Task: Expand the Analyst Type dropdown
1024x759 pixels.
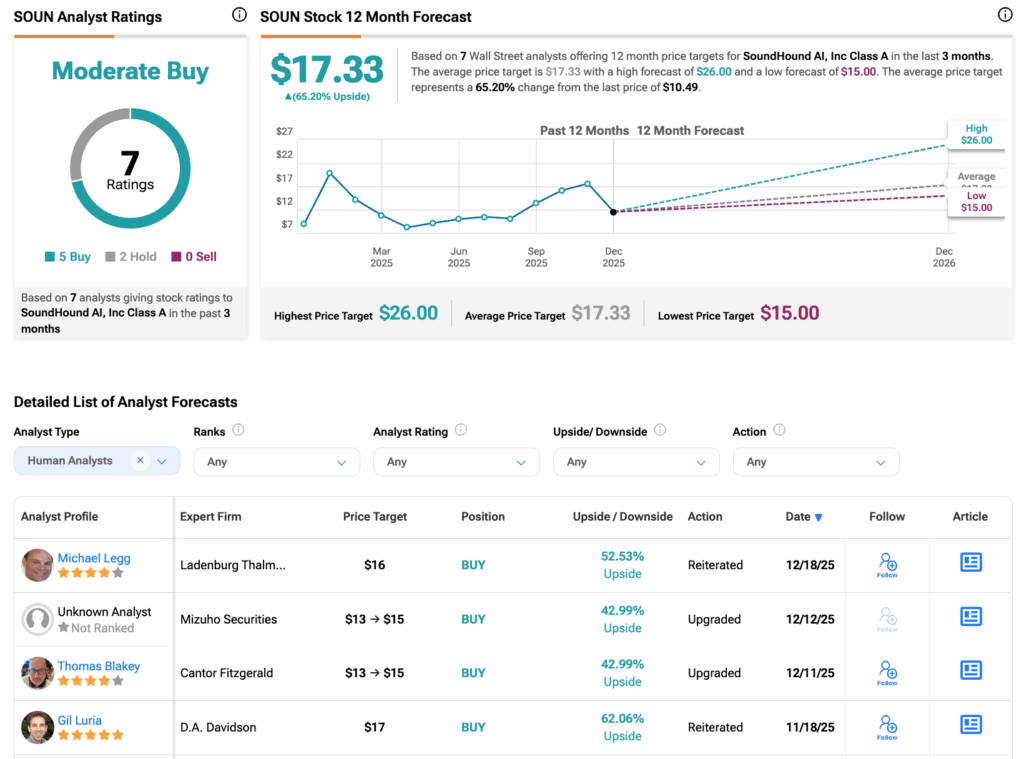Action: point(163,461)
